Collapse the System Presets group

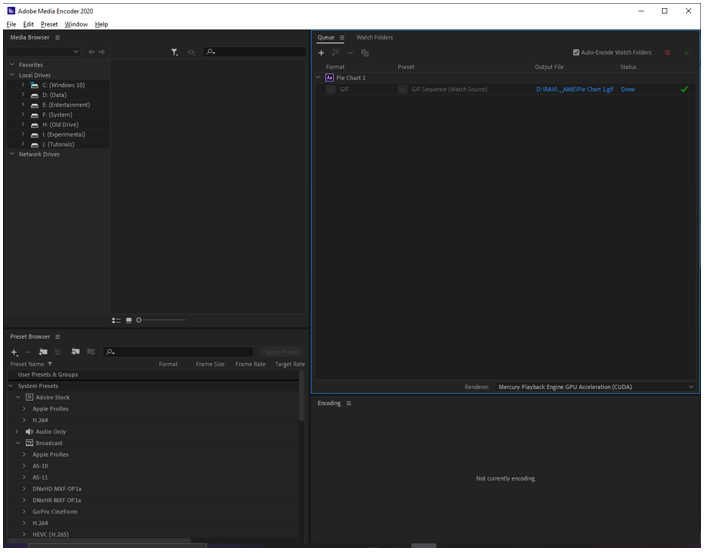click(x=11, y=386)
